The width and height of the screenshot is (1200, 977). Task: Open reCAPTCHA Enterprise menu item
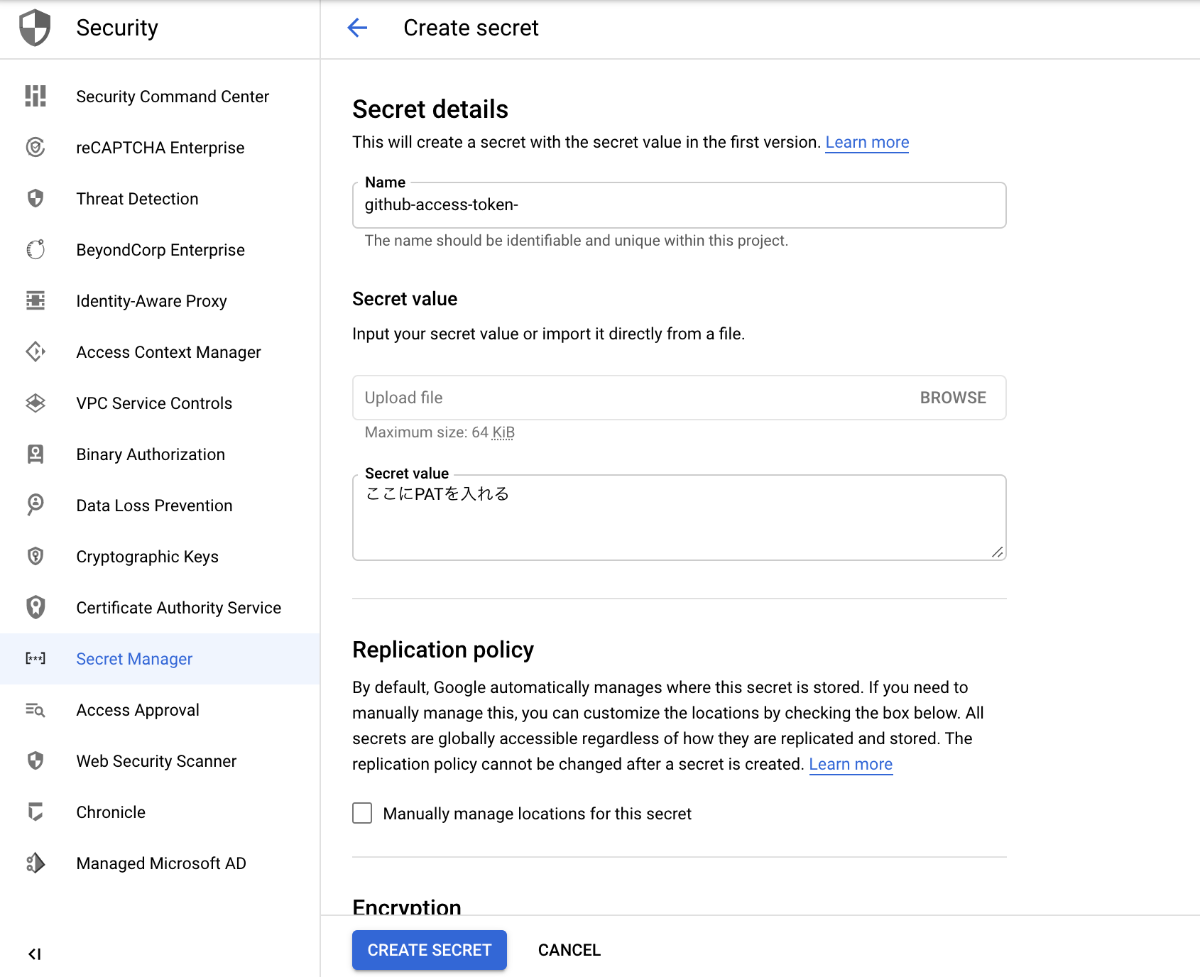click(x=160, y=147)
